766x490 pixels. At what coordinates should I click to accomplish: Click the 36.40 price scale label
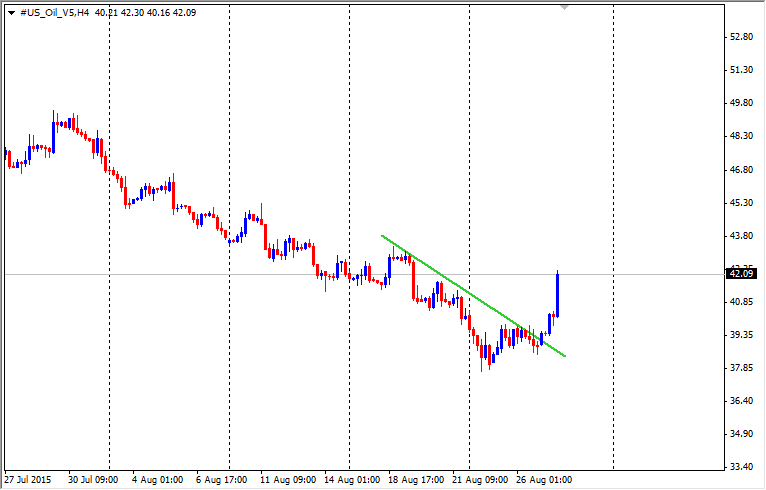[x=741, y=401]
